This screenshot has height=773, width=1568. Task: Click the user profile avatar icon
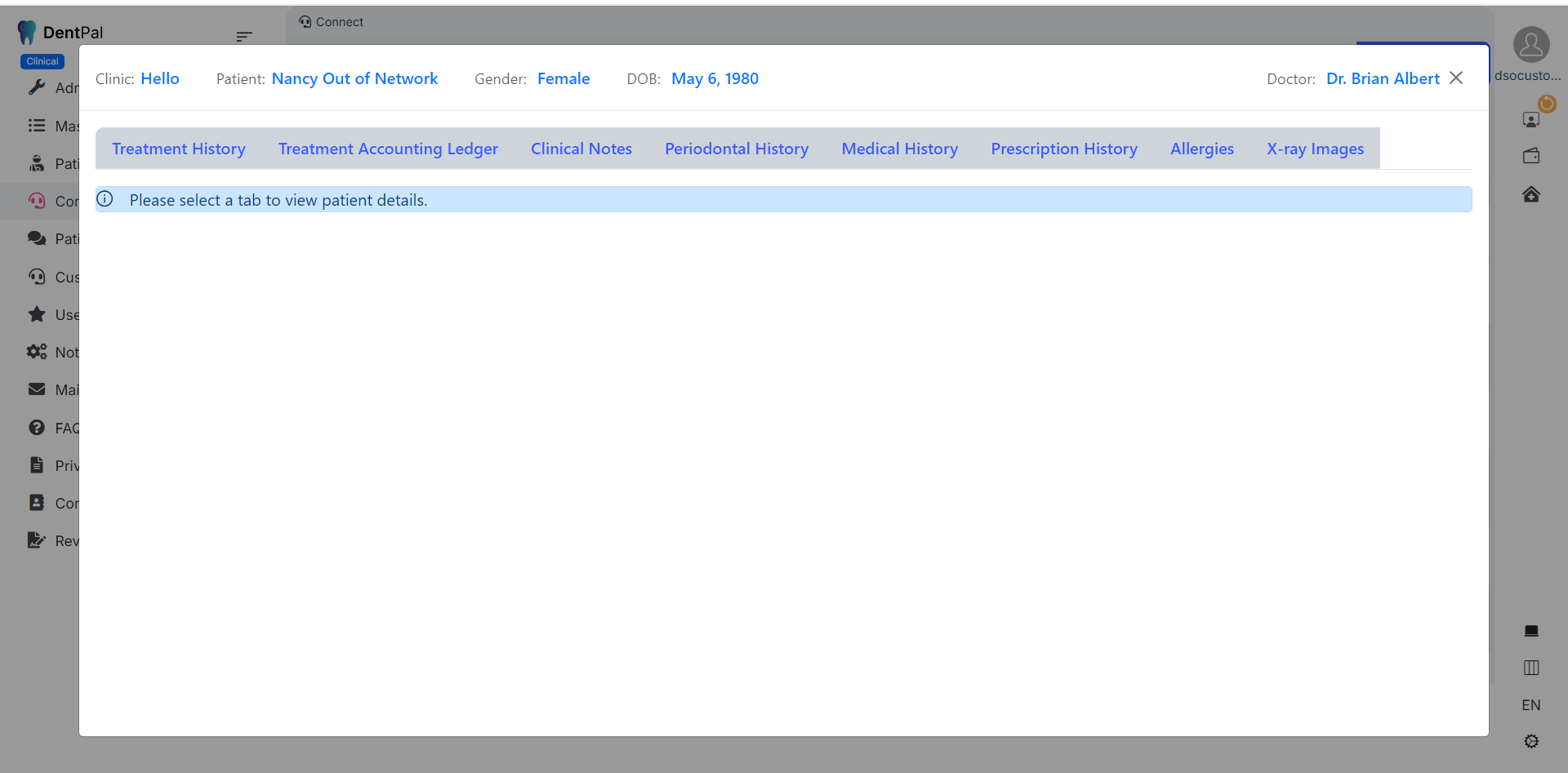click(1530, 45)
